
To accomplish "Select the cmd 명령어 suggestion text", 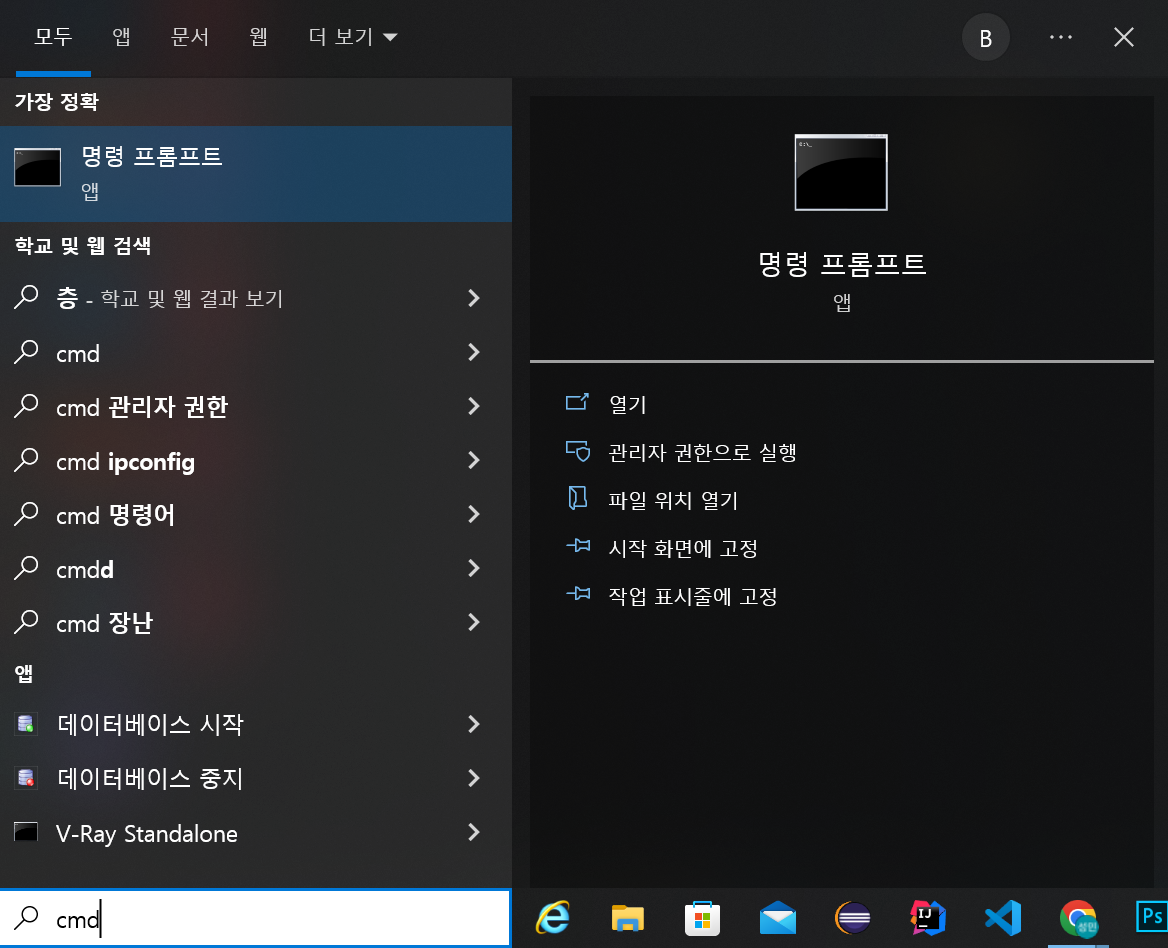I will tap(115, 515).
